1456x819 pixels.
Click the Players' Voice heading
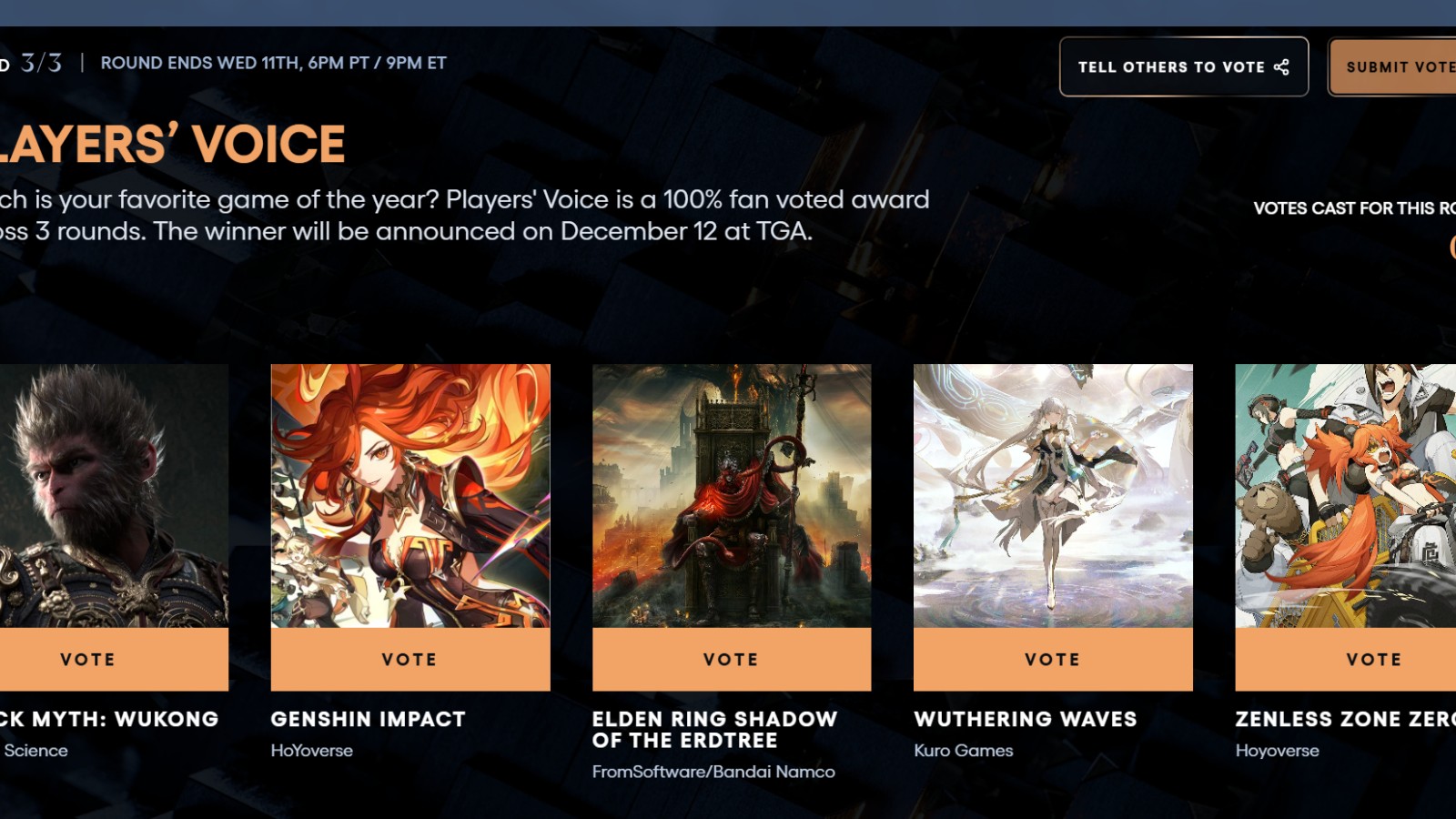click(173, 144)
